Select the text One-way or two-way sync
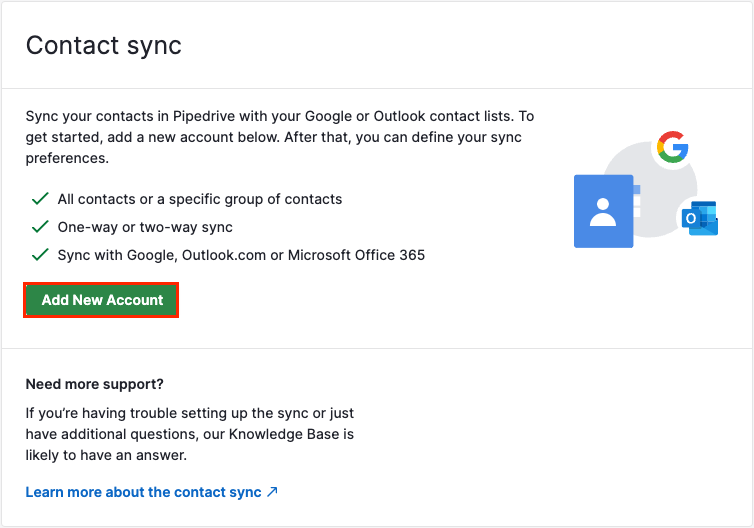 tap(145, 227)
